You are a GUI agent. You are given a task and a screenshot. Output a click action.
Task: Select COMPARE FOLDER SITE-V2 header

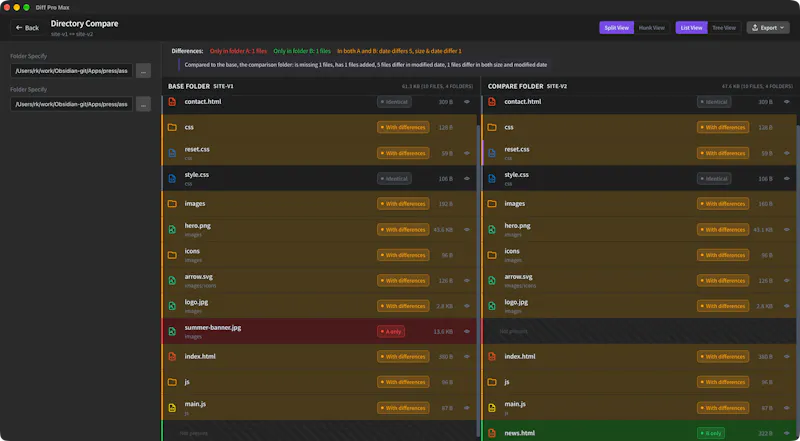tap(528, 86)
